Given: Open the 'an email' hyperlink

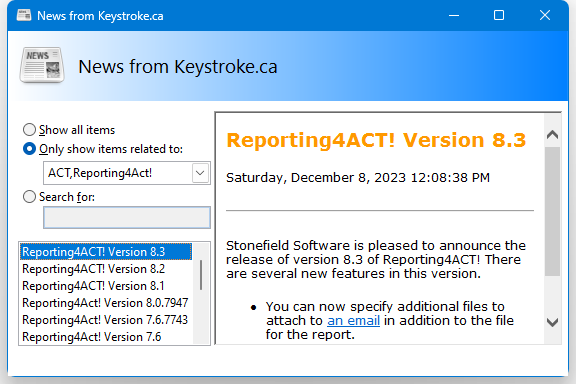Looking at the screenshot, I should pyautogui.click(x=353, y=320).
